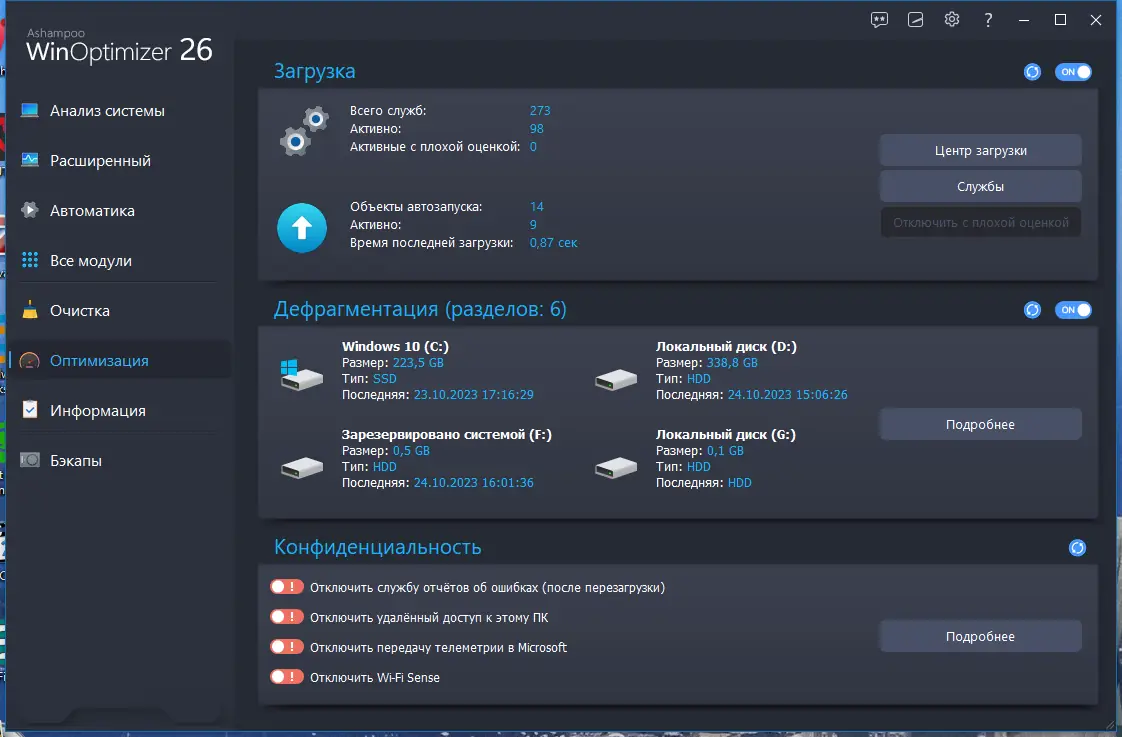Open Автоматика section
This screenshot has height=737, width=1122.
92,211
